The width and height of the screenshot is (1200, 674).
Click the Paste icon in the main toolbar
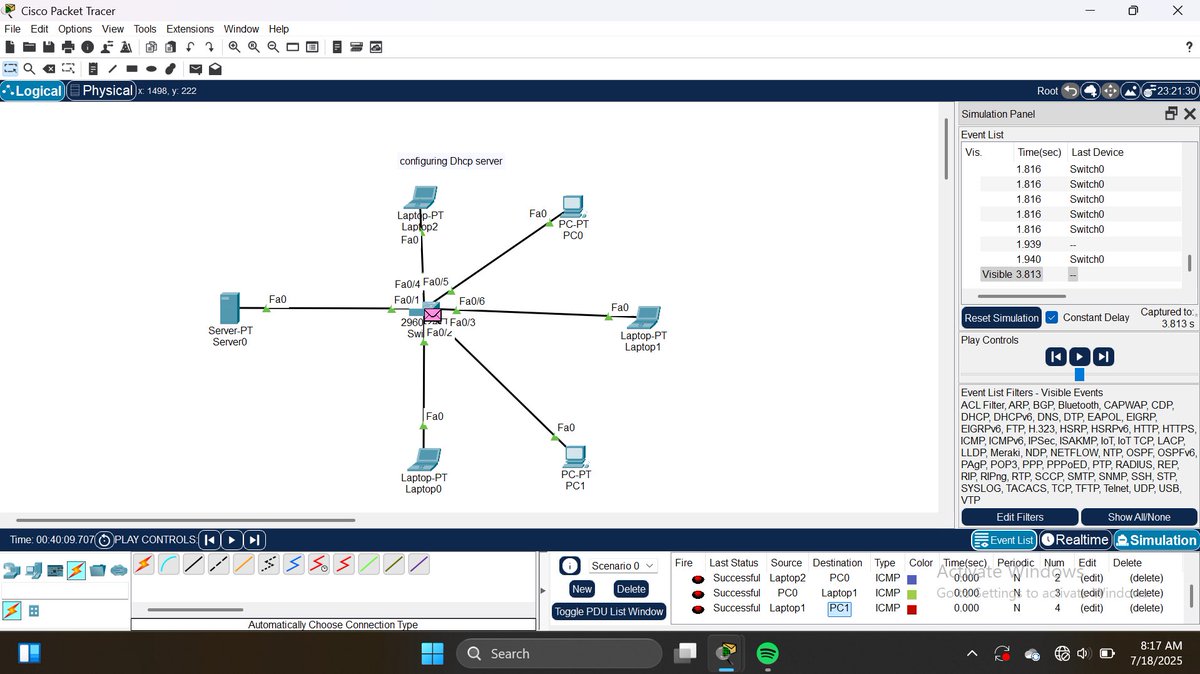point(170,47)
